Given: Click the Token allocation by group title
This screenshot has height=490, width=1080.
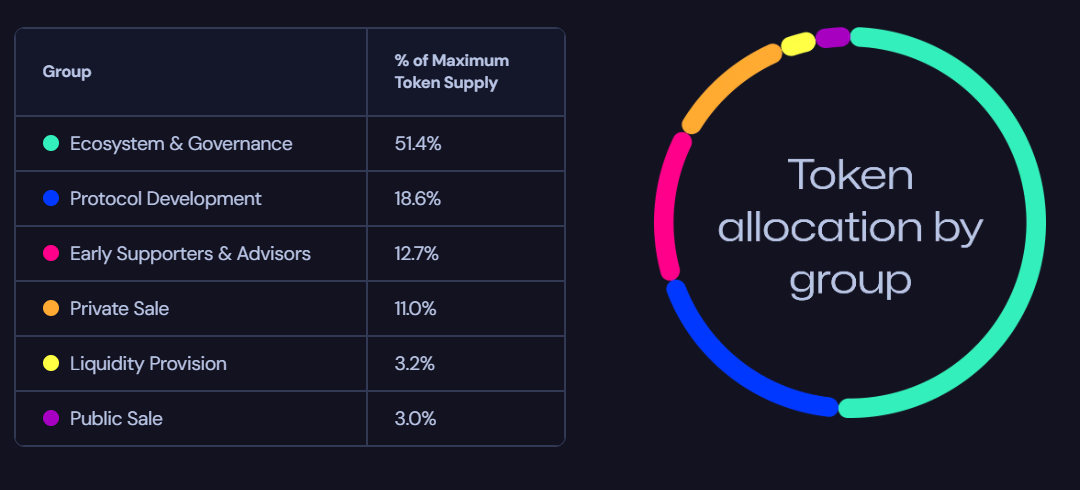Looking at the screenshot, I should point(851,227).
